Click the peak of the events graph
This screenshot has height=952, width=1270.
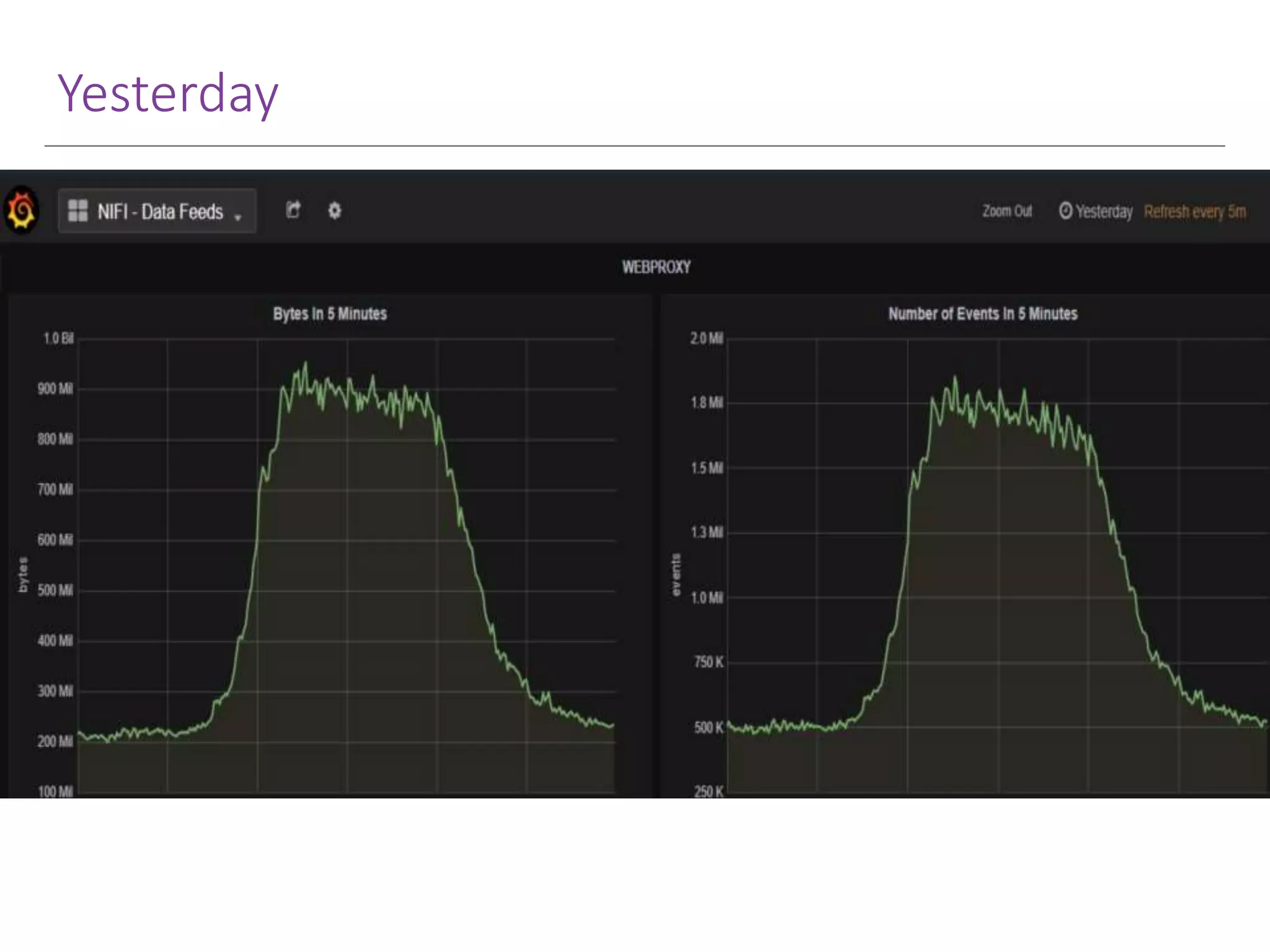point(955,377)
